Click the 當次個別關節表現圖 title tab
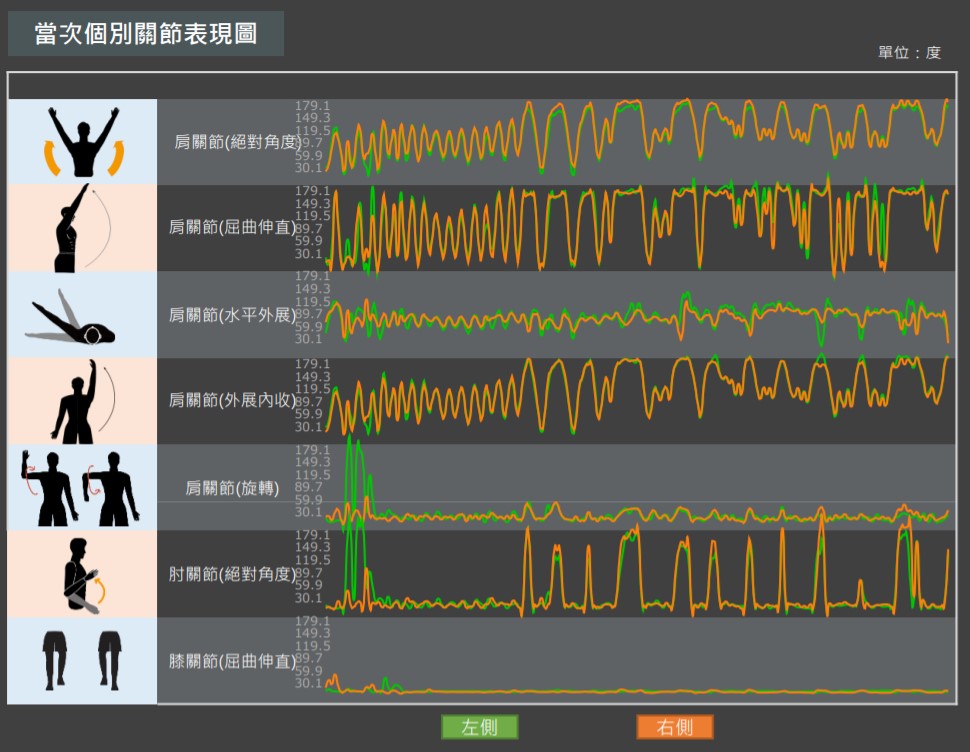The image size is (970, 752). click(146, 34)
